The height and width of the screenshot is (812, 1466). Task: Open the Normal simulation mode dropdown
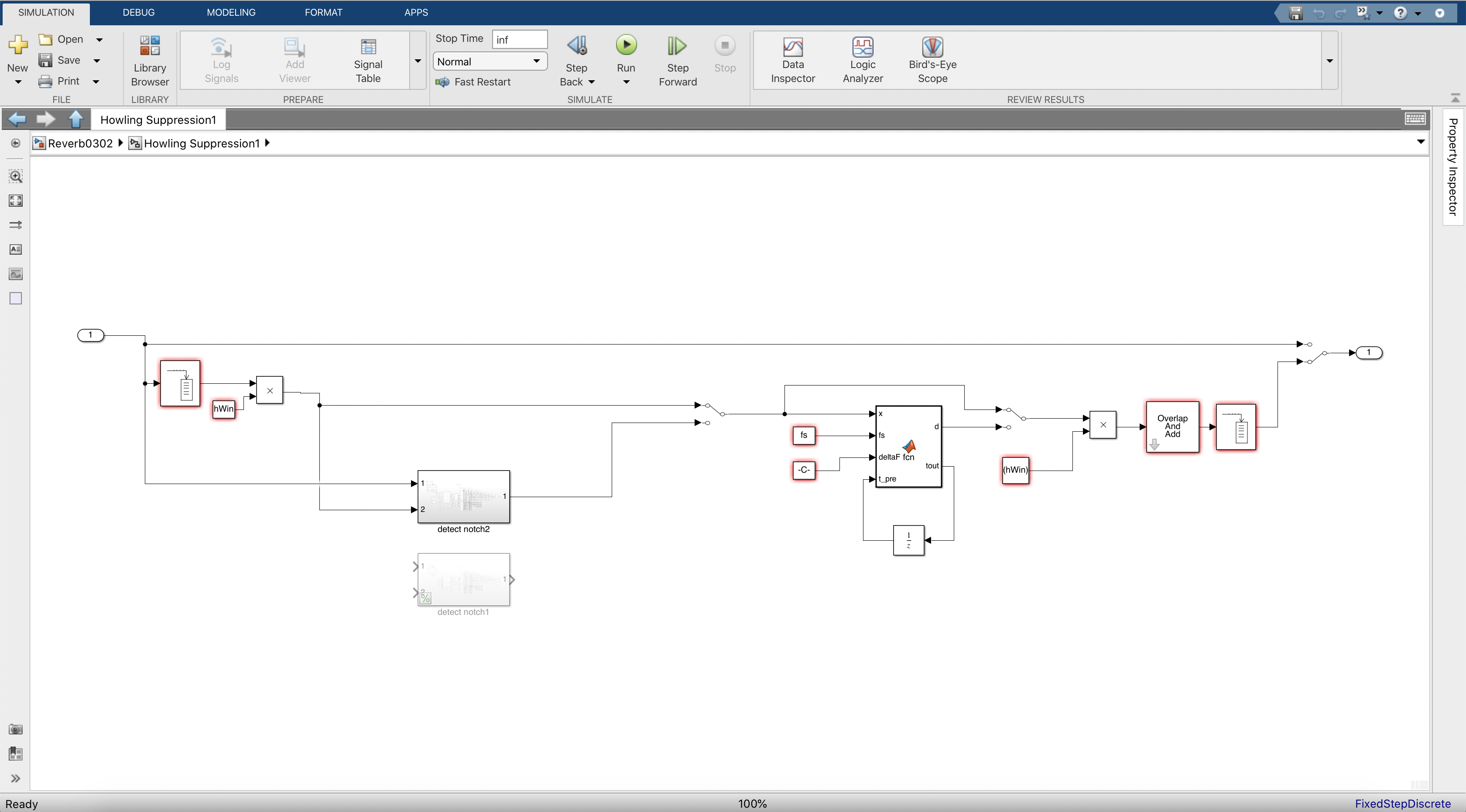pos(490,61)
